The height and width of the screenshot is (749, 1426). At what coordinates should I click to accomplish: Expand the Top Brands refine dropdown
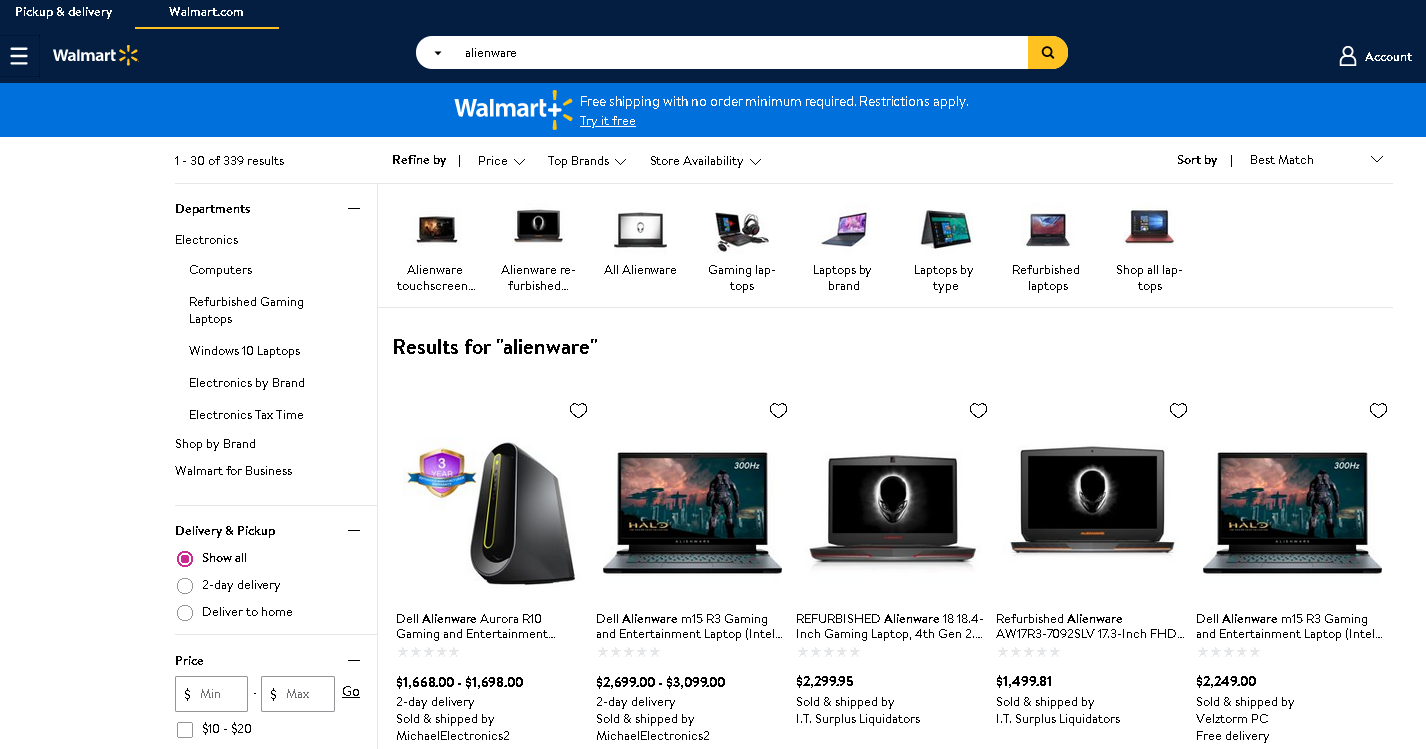(587, 161)
